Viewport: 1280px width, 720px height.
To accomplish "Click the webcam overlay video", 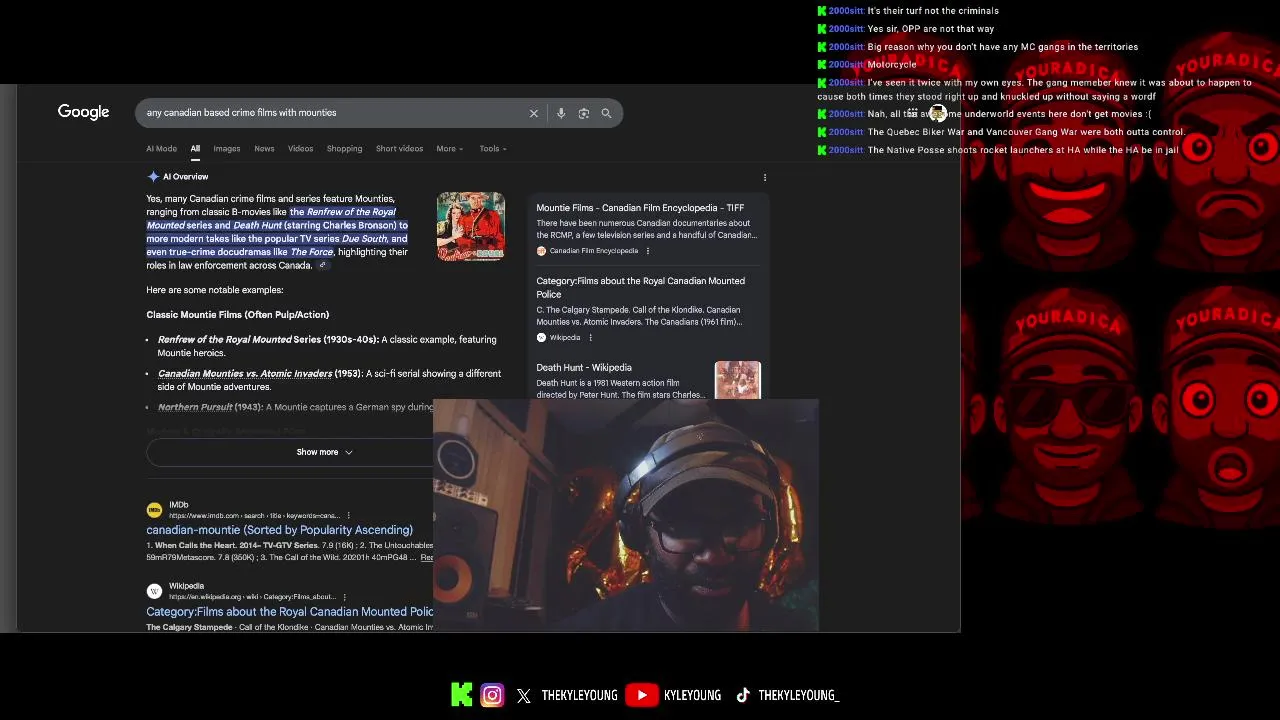I will tap(626, 515).
